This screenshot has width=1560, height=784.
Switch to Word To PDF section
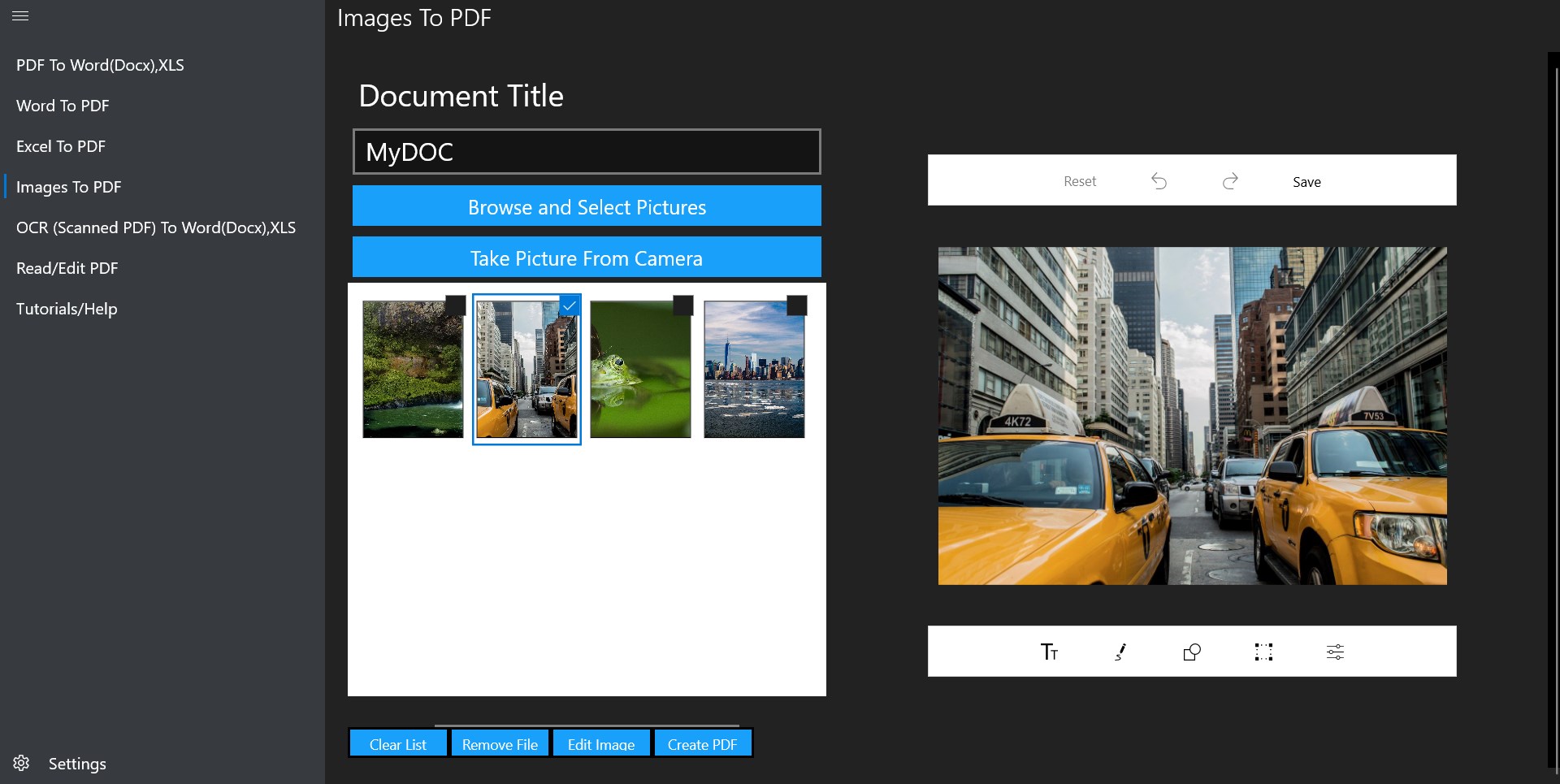(x=63, y=105)
